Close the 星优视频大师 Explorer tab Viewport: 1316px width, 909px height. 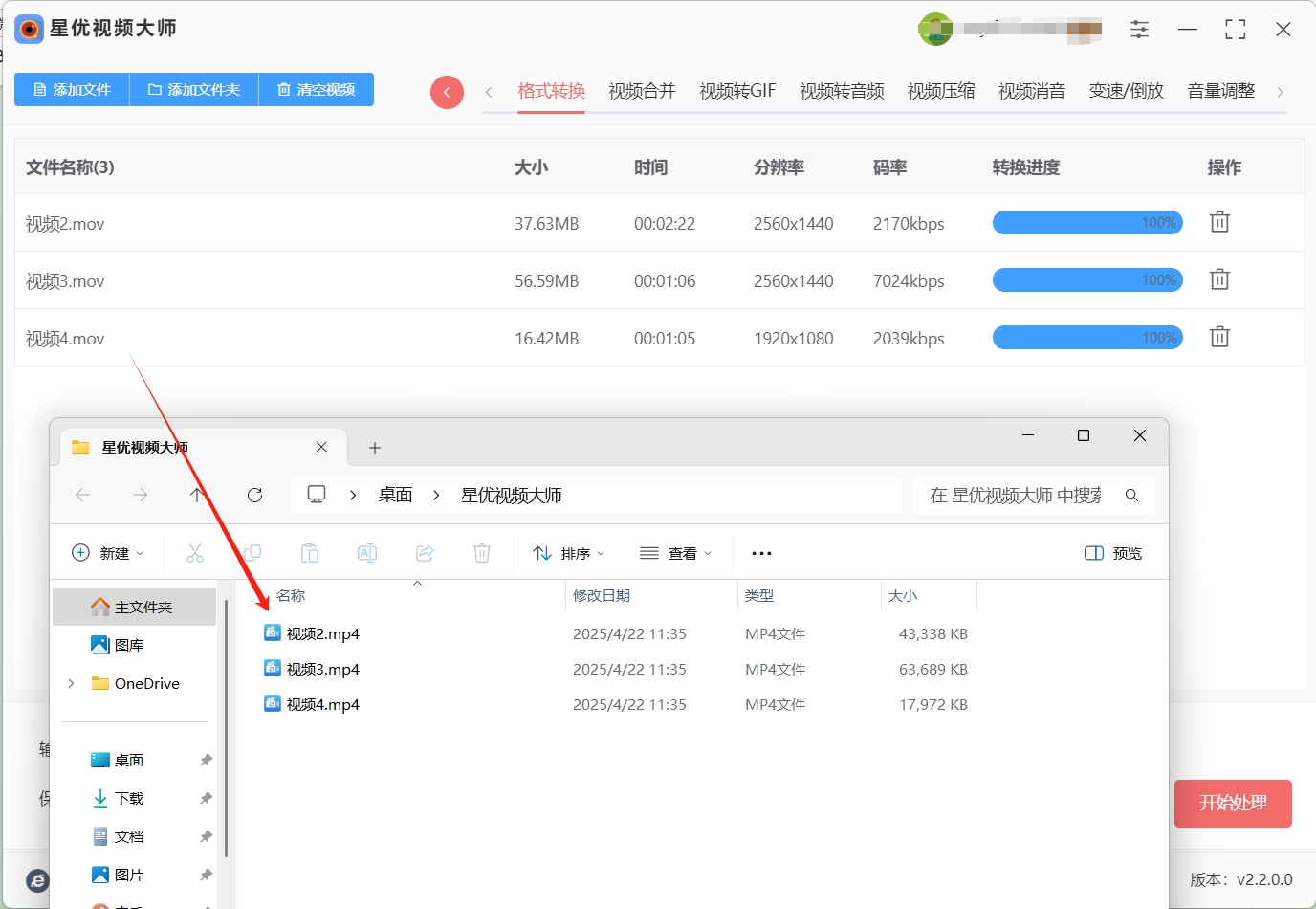(x=321, y=447)
